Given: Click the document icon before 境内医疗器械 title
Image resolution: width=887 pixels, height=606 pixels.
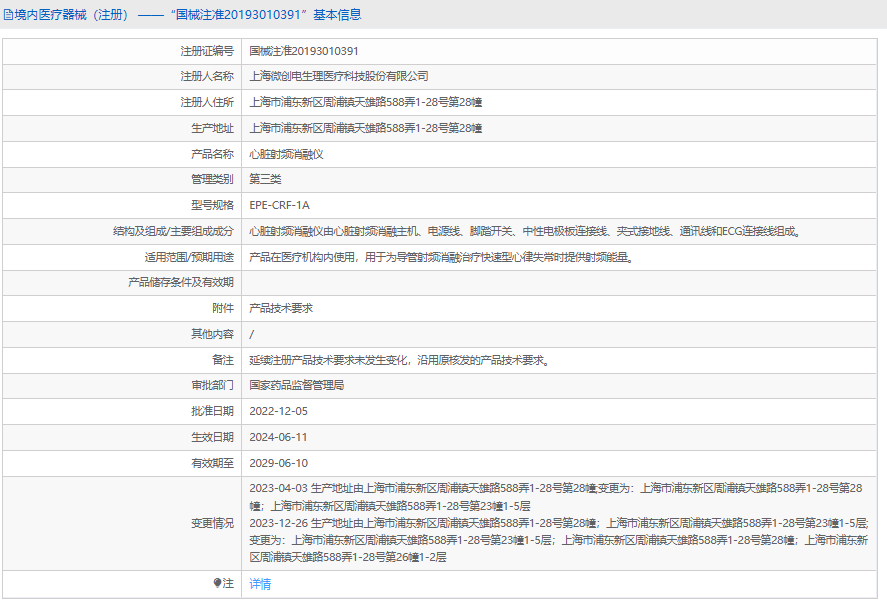Looking at the screenshot, I should (x=8, y=15).
